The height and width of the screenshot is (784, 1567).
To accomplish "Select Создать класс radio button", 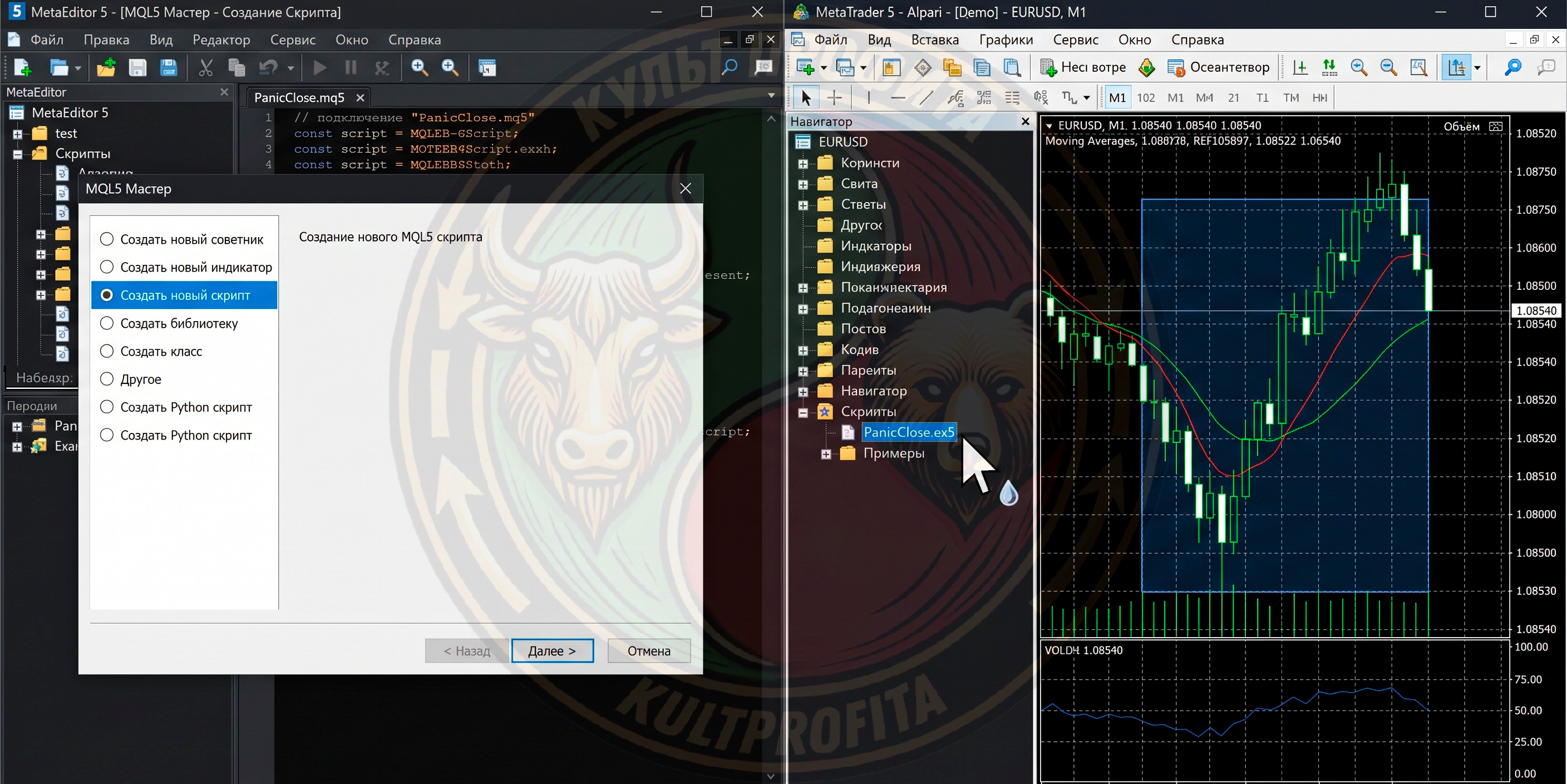I will tap(106, 351).
